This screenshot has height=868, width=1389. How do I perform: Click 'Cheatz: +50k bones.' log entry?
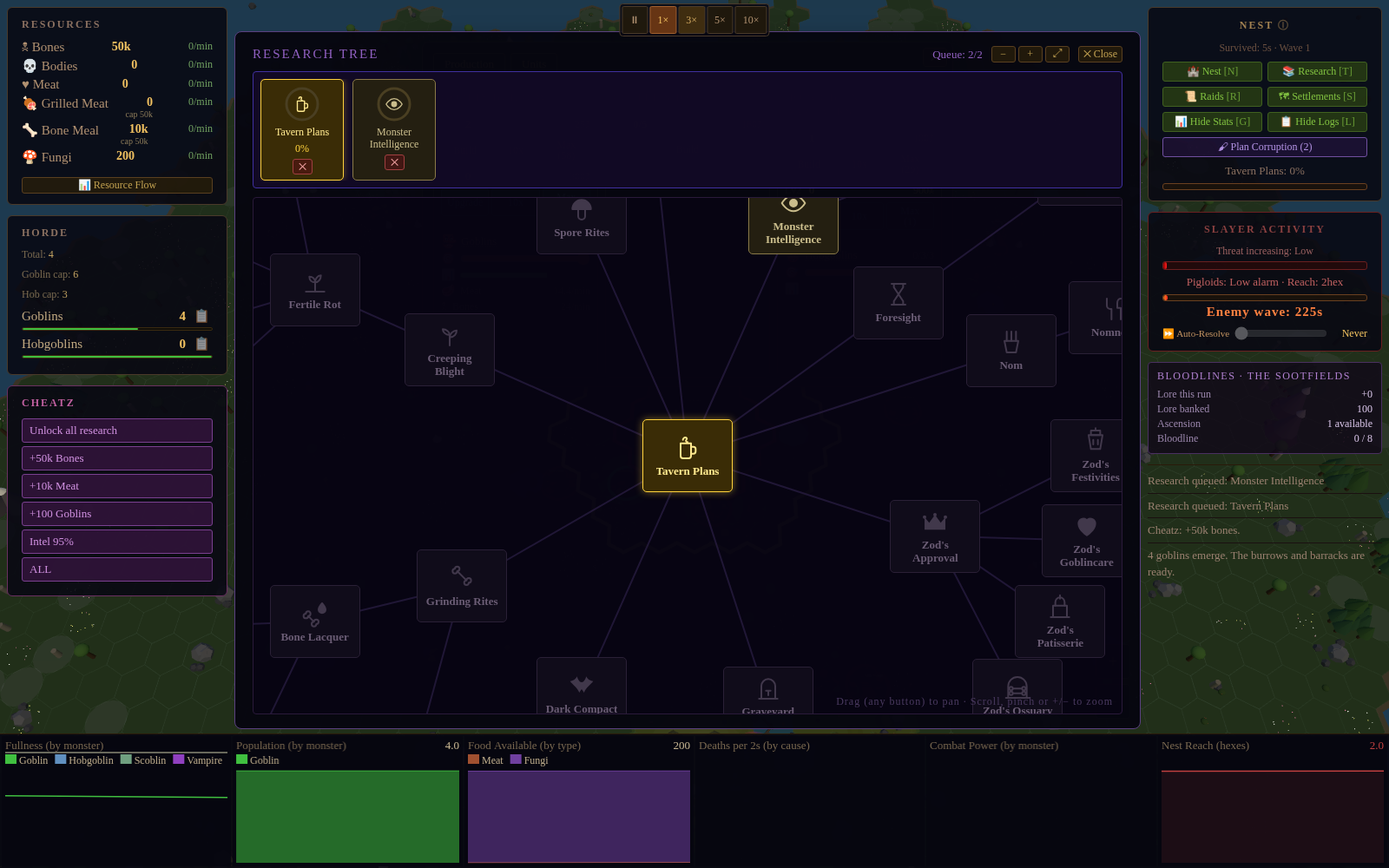point(1194,530)
